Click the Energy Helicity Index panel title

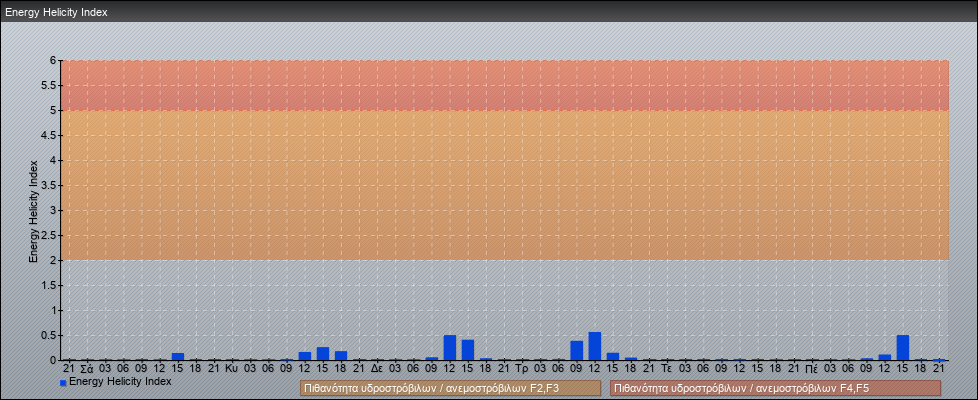[56, 12]
